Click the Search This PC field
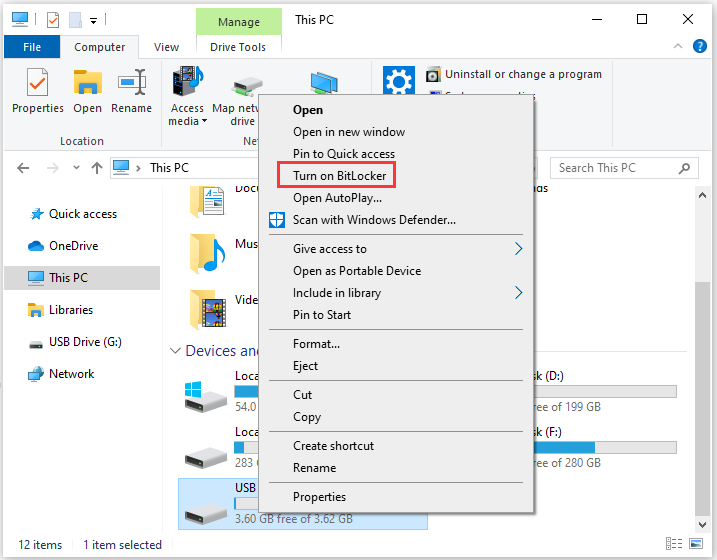This screenshot has width=717, height=560. pyautogui.click(x=624, y=168)
